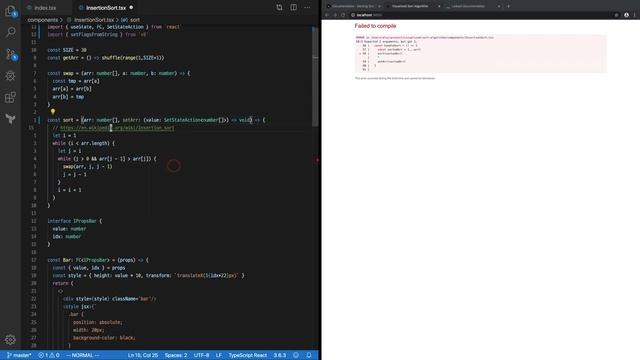Viewport: 640px width, 360px height.
Task: Reload the localhost page
Action: (x=343, y=15)
